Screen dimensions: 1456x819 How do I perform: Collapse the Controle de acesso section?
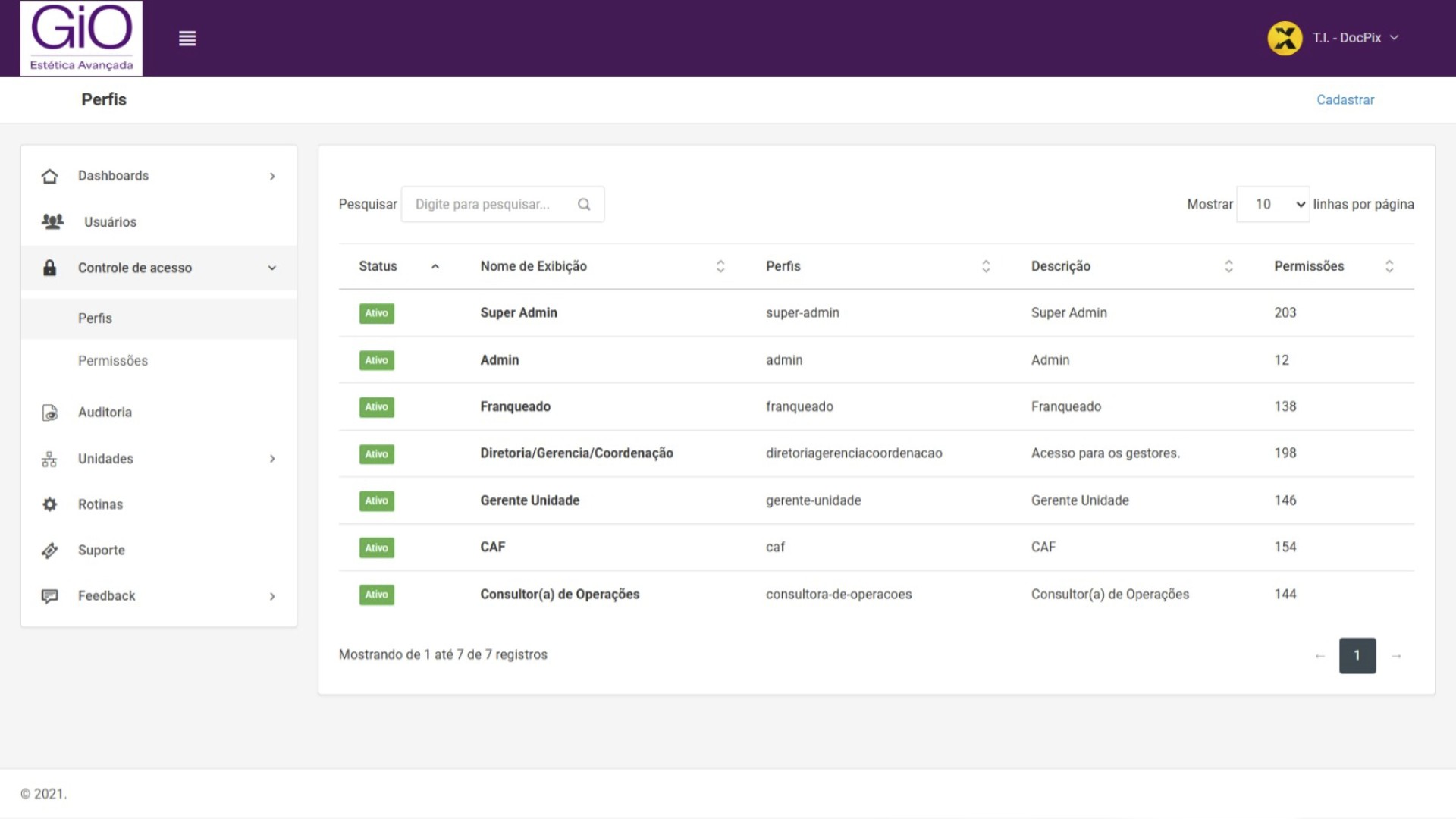click(x=272, y=268)
